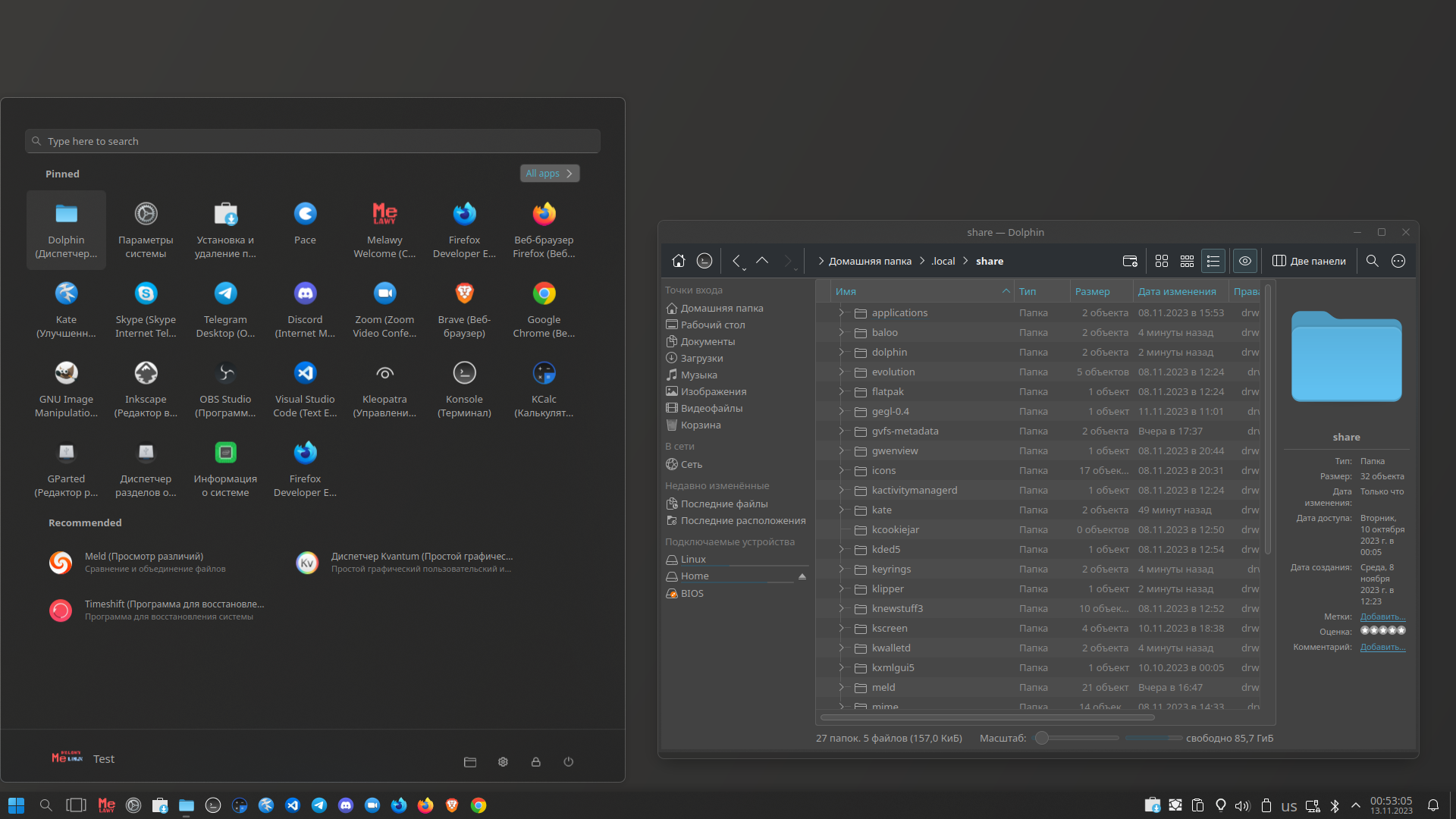Expand the kscreen folder arrow
This screenshot has height=819, width=1456.
pos(841,628)
